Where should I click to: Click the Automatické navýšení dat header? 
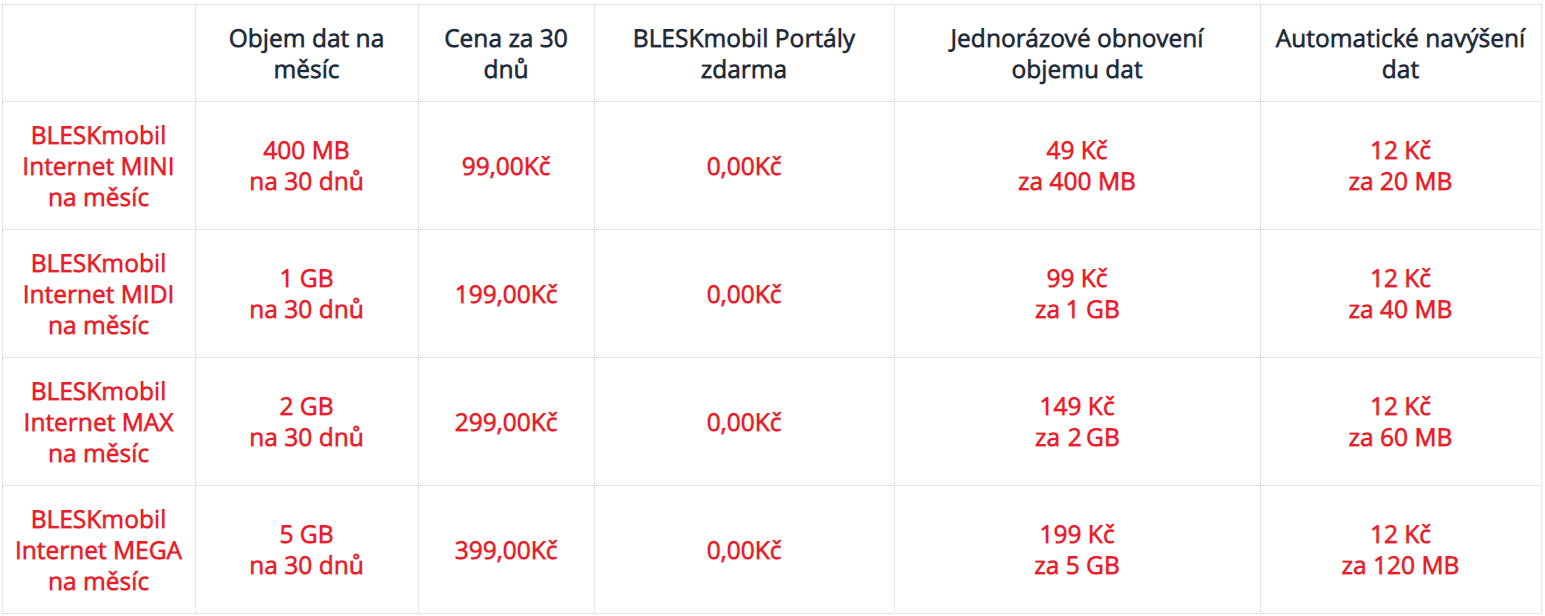click(1400, 54)
